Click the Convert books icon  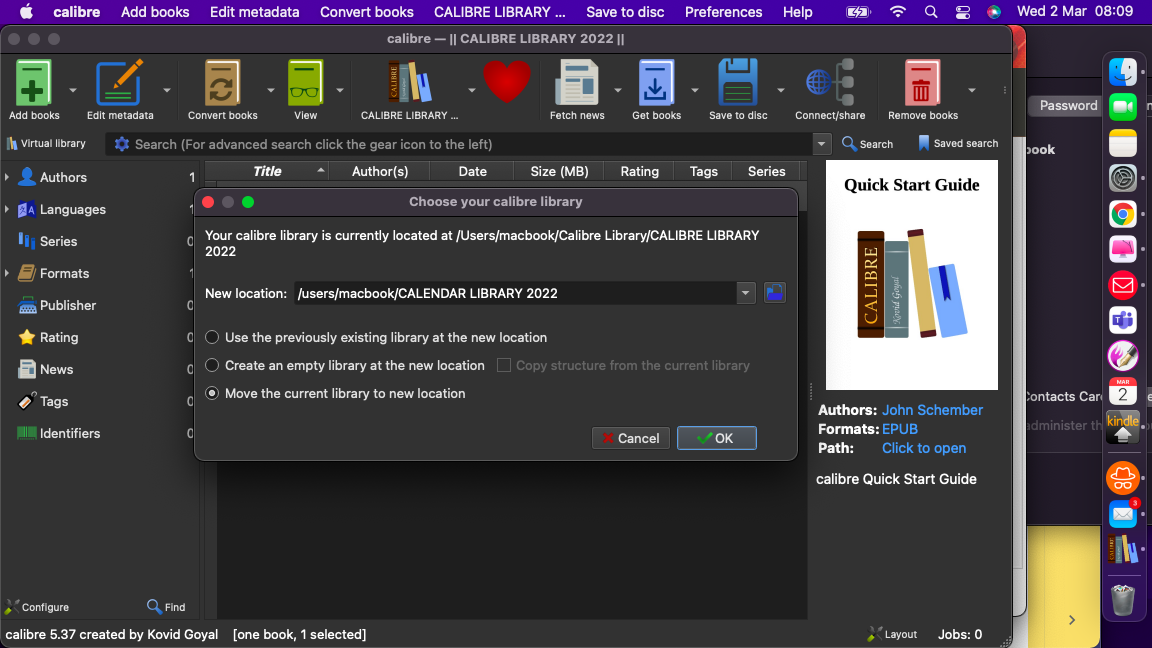pyautogui.click(x=222, y=84)
